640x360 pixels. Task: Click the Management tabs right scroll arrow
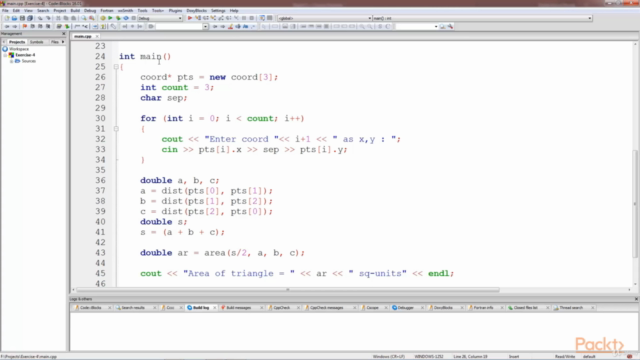click(x=63, y=42)
